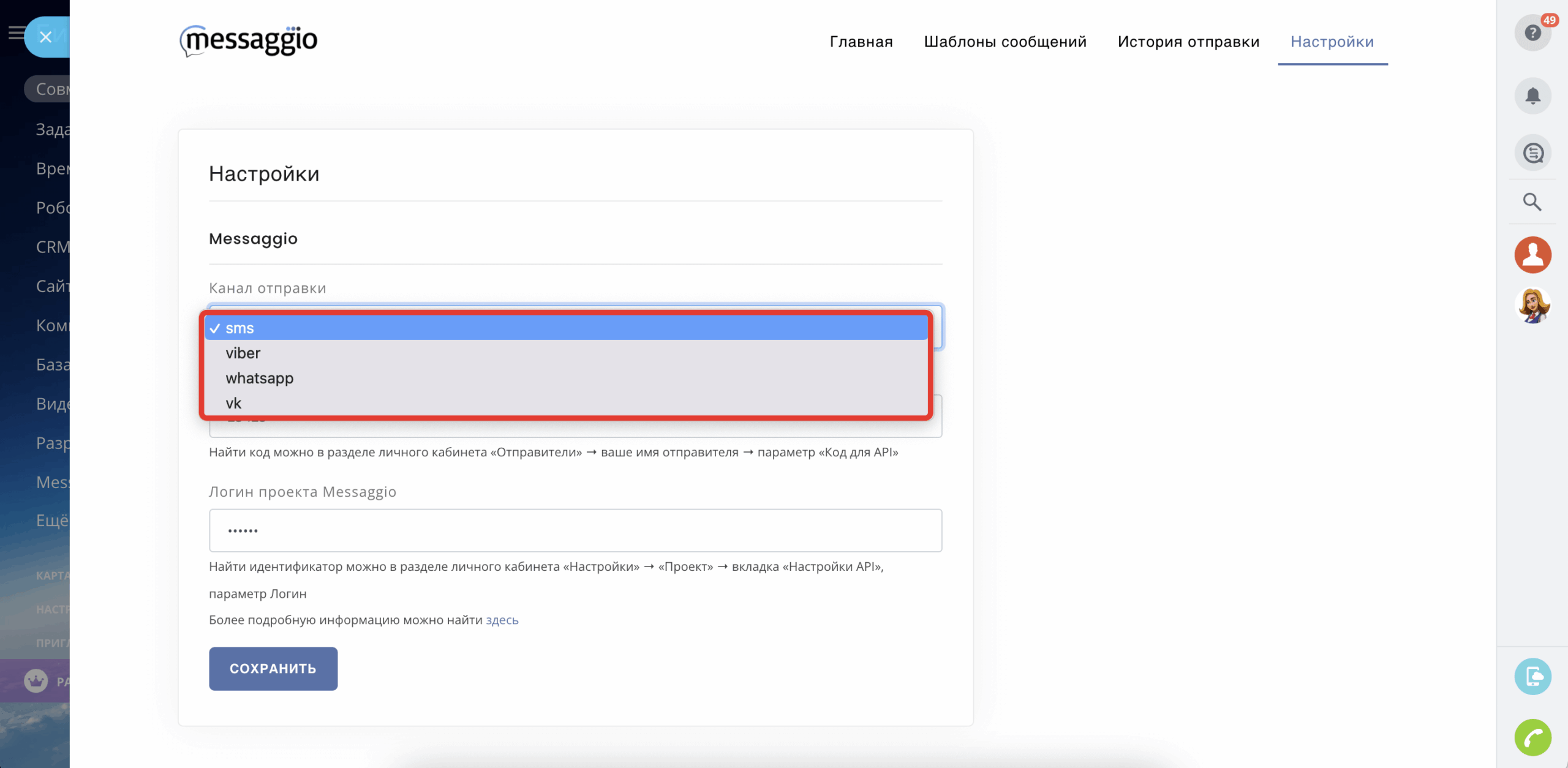
Task: Open the orange user profile avatar
Action: (1532, 255)
